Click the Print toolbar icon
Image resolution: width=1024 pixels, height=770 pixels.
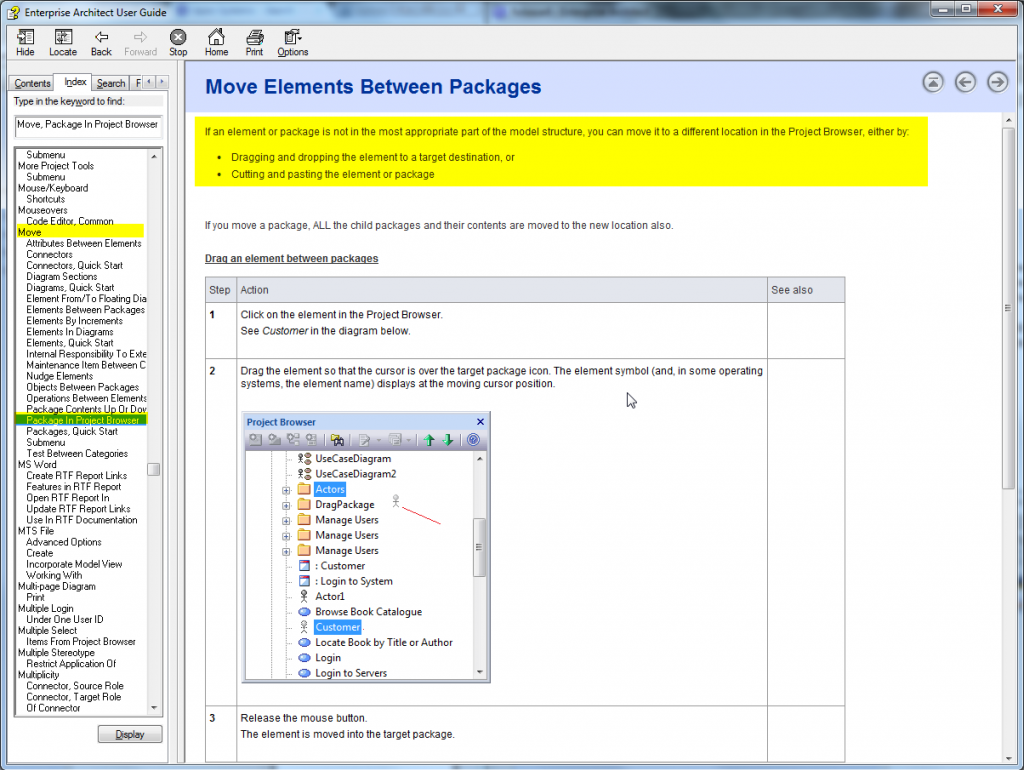pos(255,43)
